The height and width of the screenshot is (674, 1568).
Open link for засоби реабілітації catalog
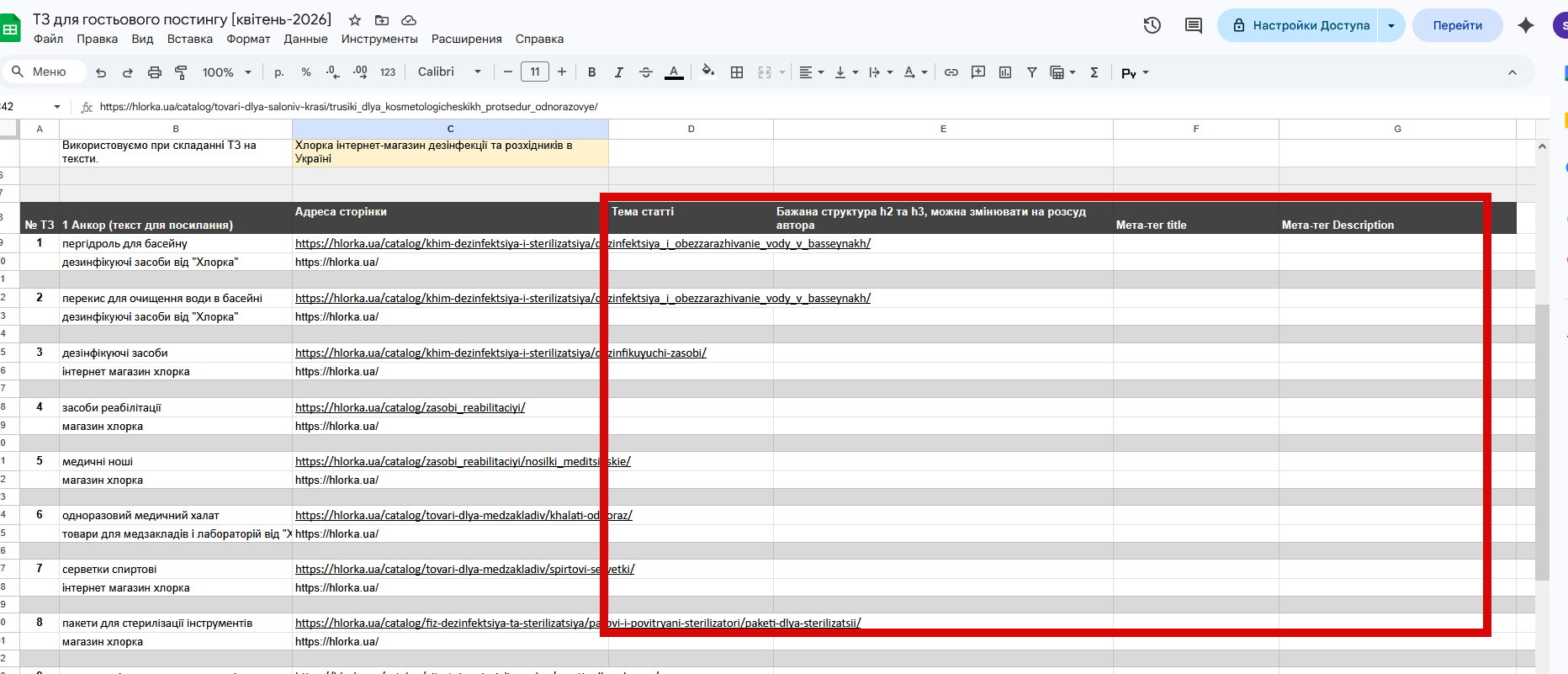point(410,407)
